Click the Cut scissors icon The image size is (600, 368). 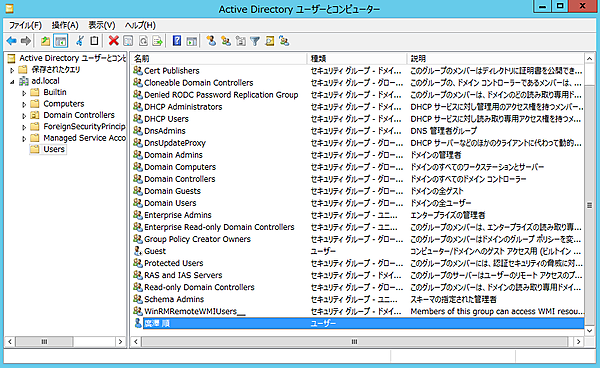(x=80, y=41)
